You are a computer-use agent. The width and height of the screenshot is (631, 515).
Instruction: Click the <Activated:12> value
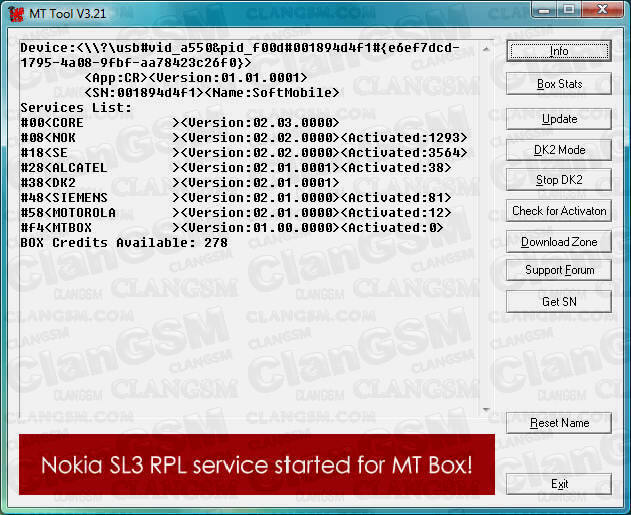(396, 212)
